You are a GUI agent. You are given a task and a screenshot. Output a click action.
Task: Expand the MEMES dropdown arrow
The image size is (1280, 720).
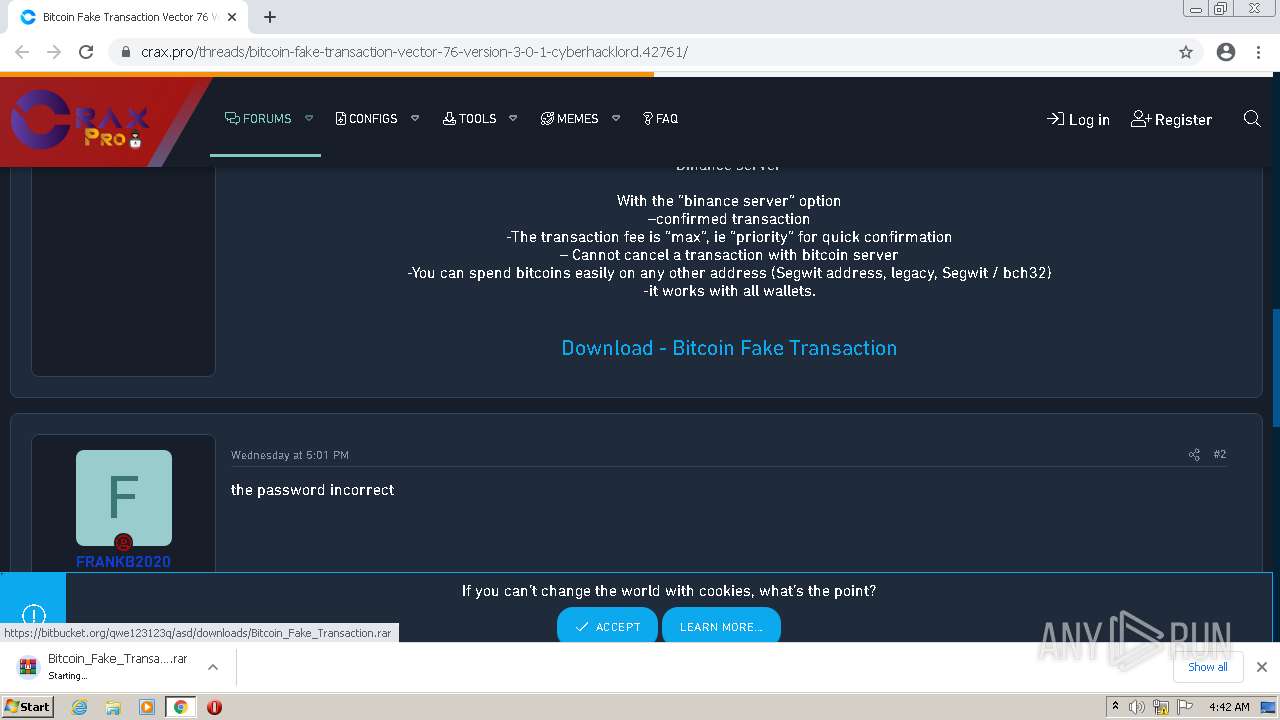coord(616,119)
